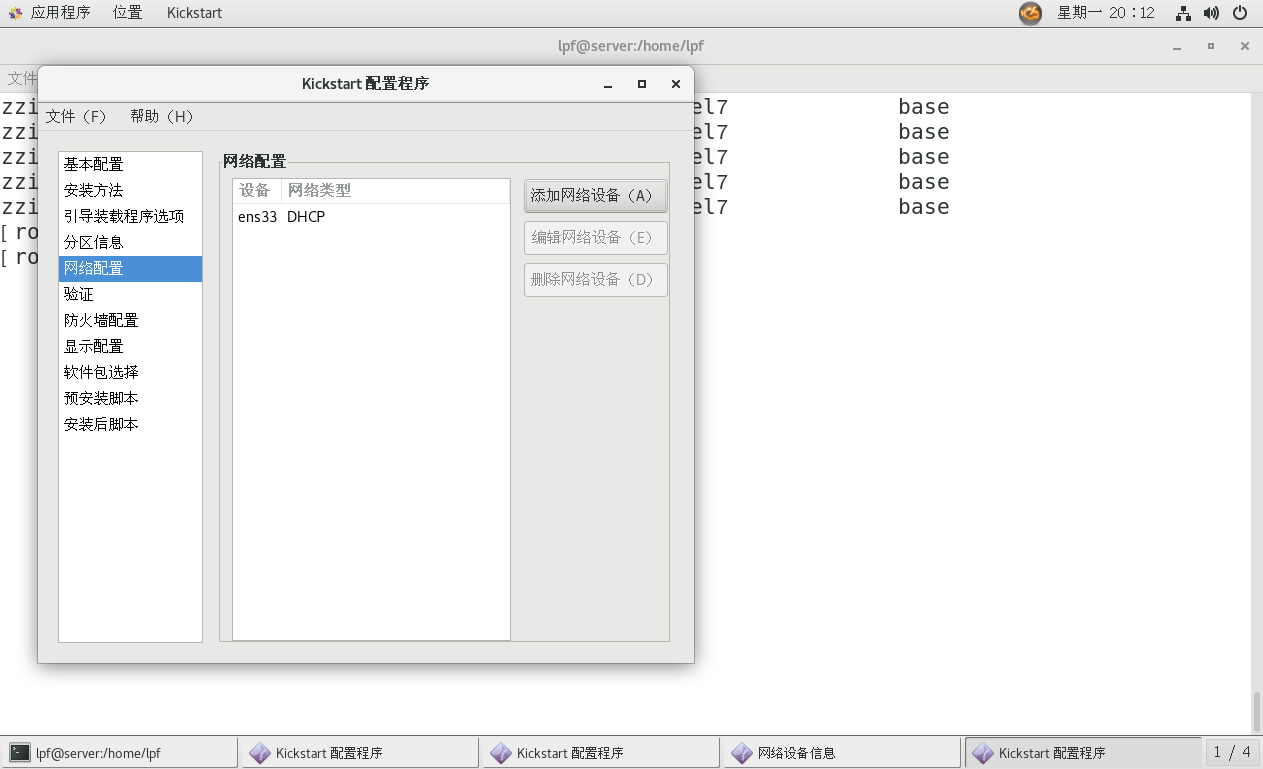The height and width of the screenshot is (769, 1263).
Task: Minimize the lpf@server terminal window
Action: click(x=1177, y=46)
